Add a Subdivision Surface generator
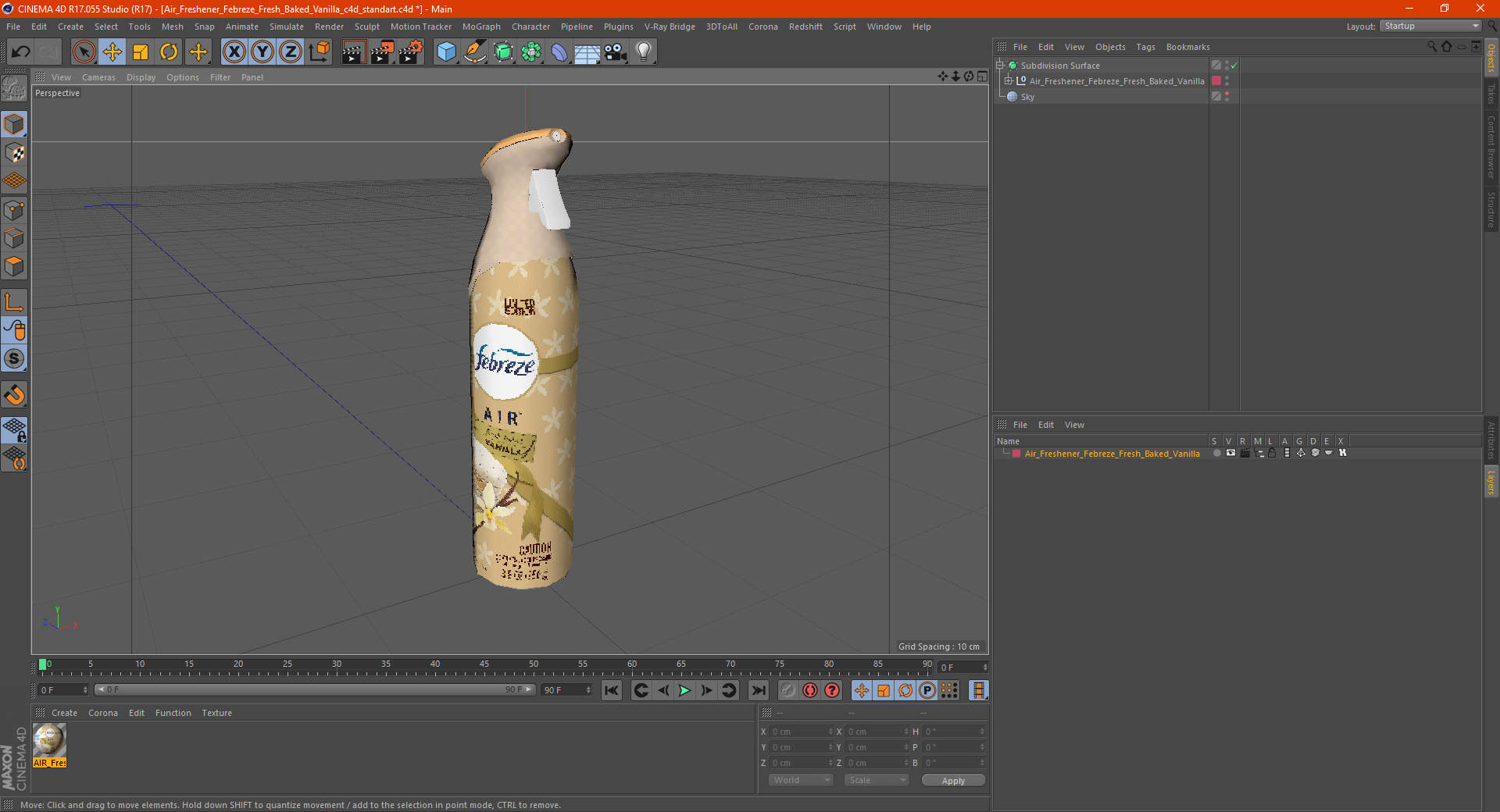The height and width of the screenshot is (812, 1500). [503, 52]
